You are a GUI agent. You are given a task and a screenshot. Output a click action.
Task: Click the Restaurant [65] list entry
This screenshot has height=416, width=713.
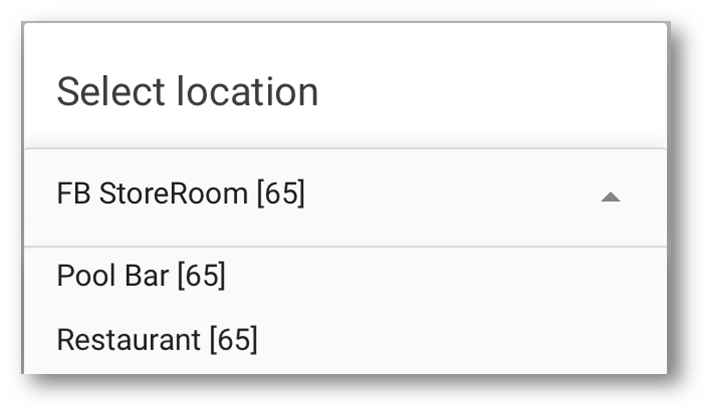pos(157,340)
